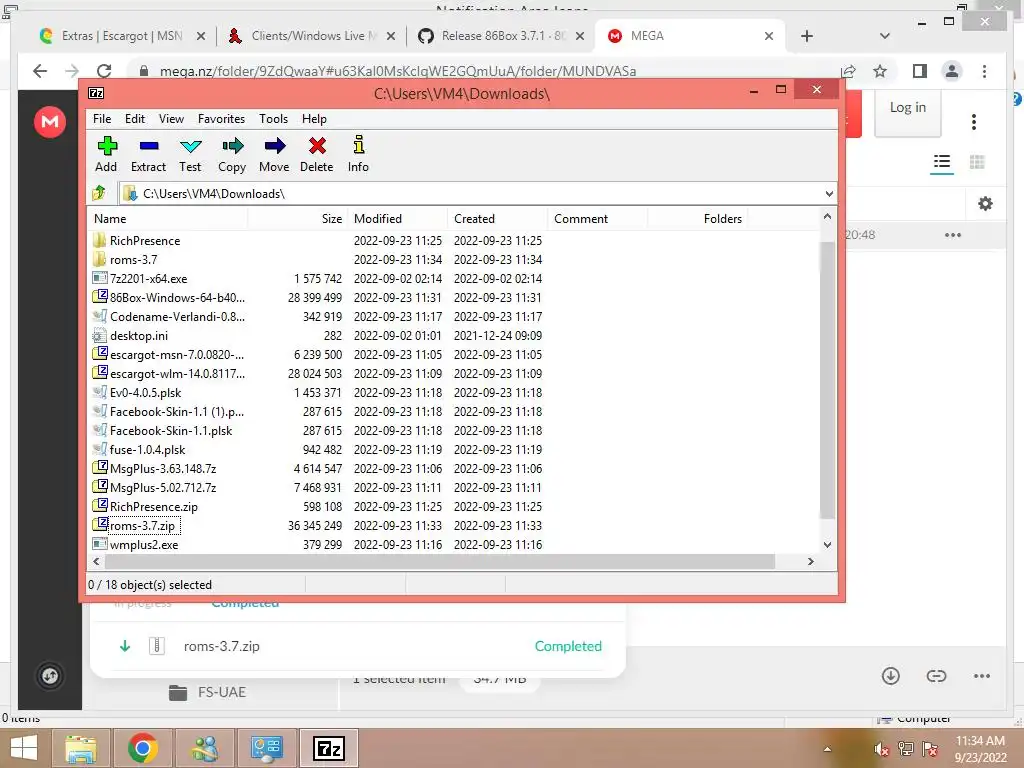Bookmark this page with the star
The height and width of the screenshot is (768, 1024).
880,71
